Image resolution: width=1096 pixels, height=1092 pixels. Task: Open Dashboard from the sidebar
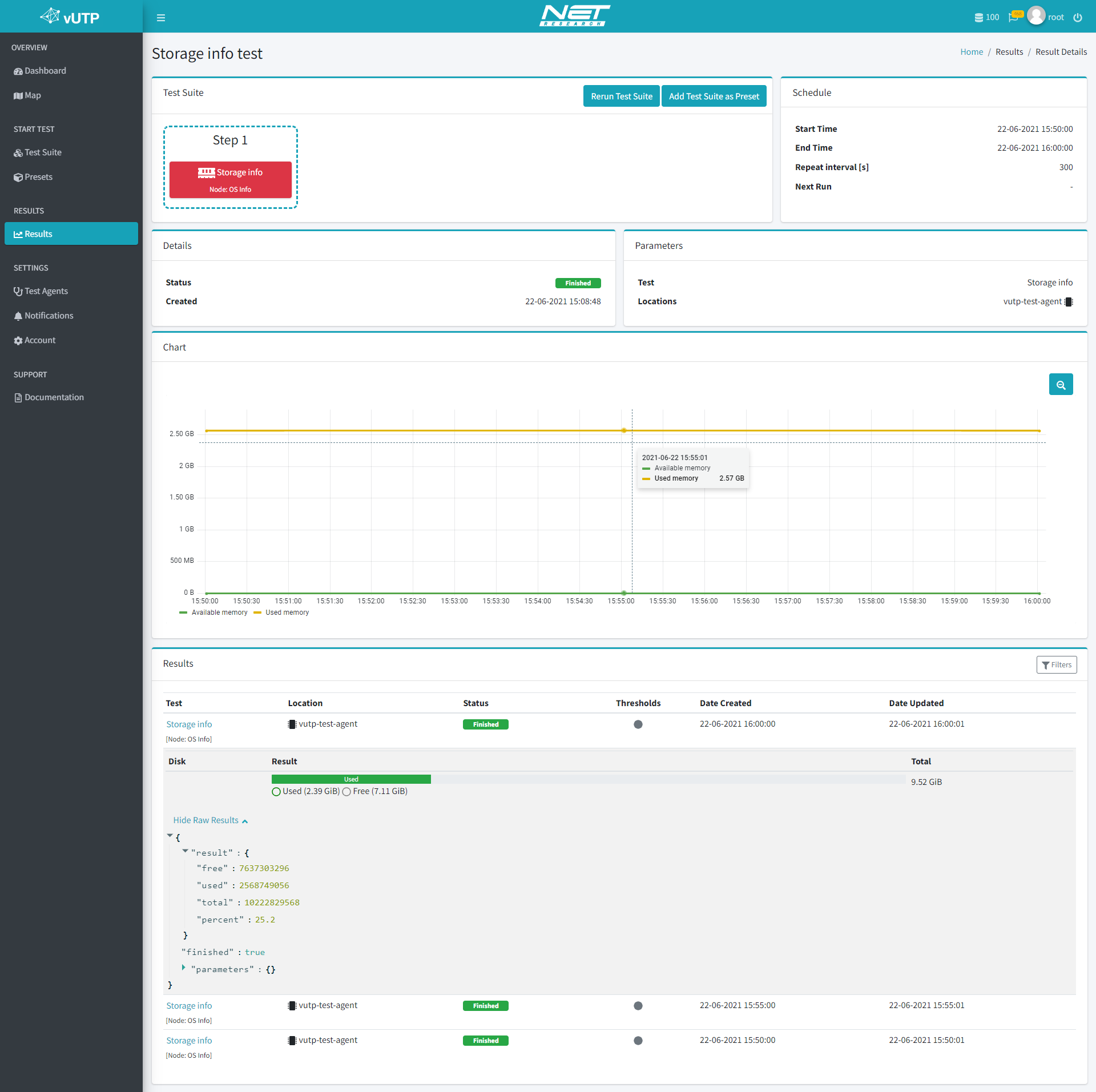pyautogui.click(x=71, y=71)
